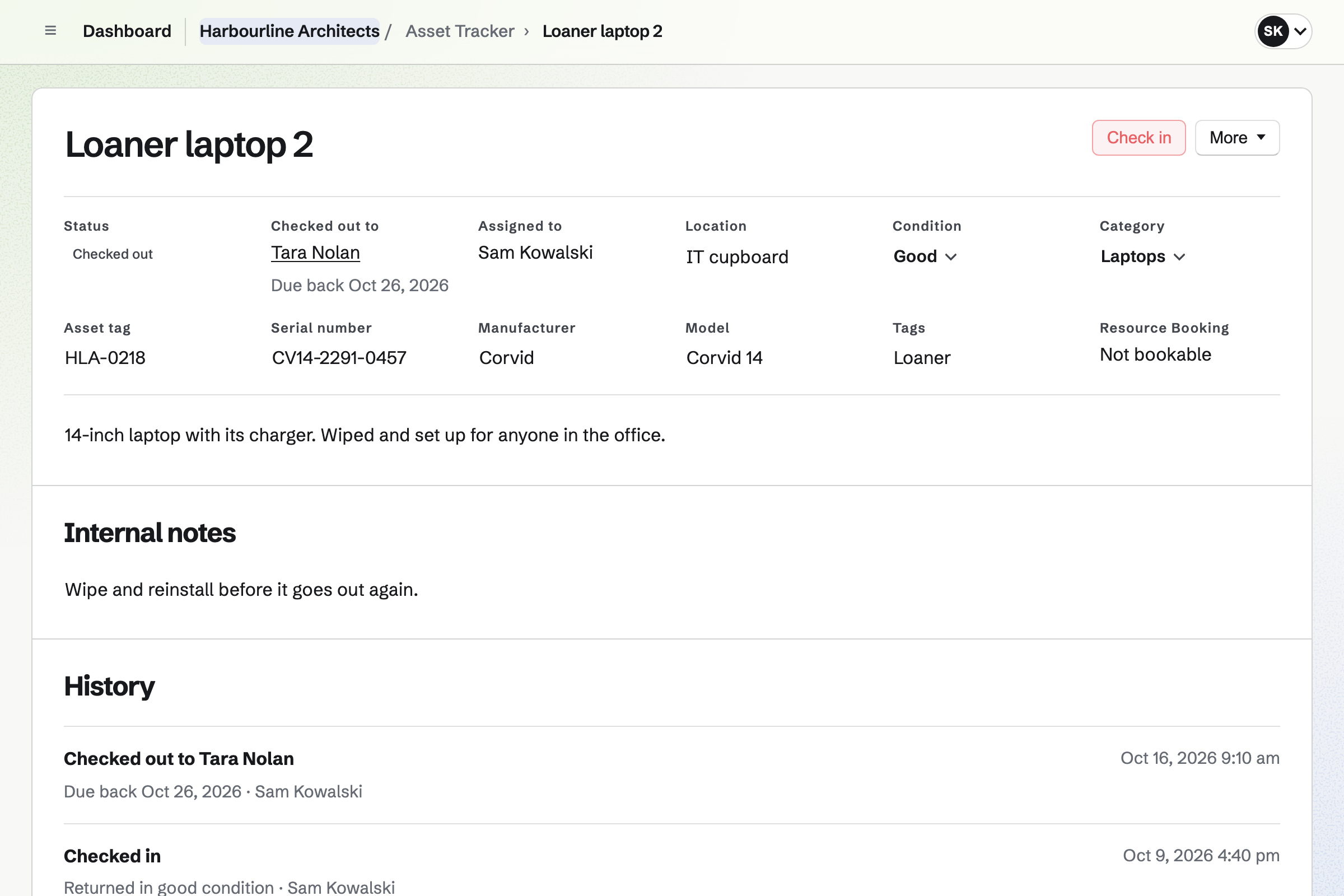Open the hamburger menu icon
The height and width of the screenshot is (896, 1344).
coord(50,31)
